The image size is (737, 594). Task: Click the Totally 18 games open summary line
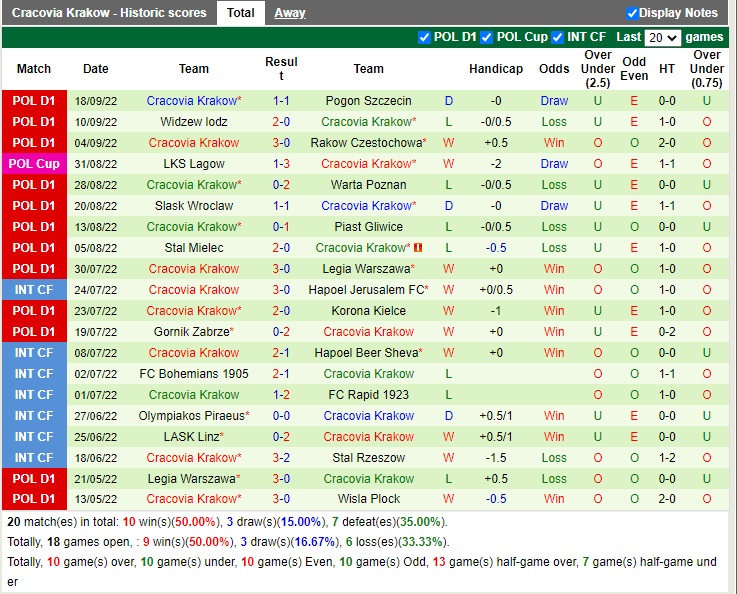pos(228,542)
